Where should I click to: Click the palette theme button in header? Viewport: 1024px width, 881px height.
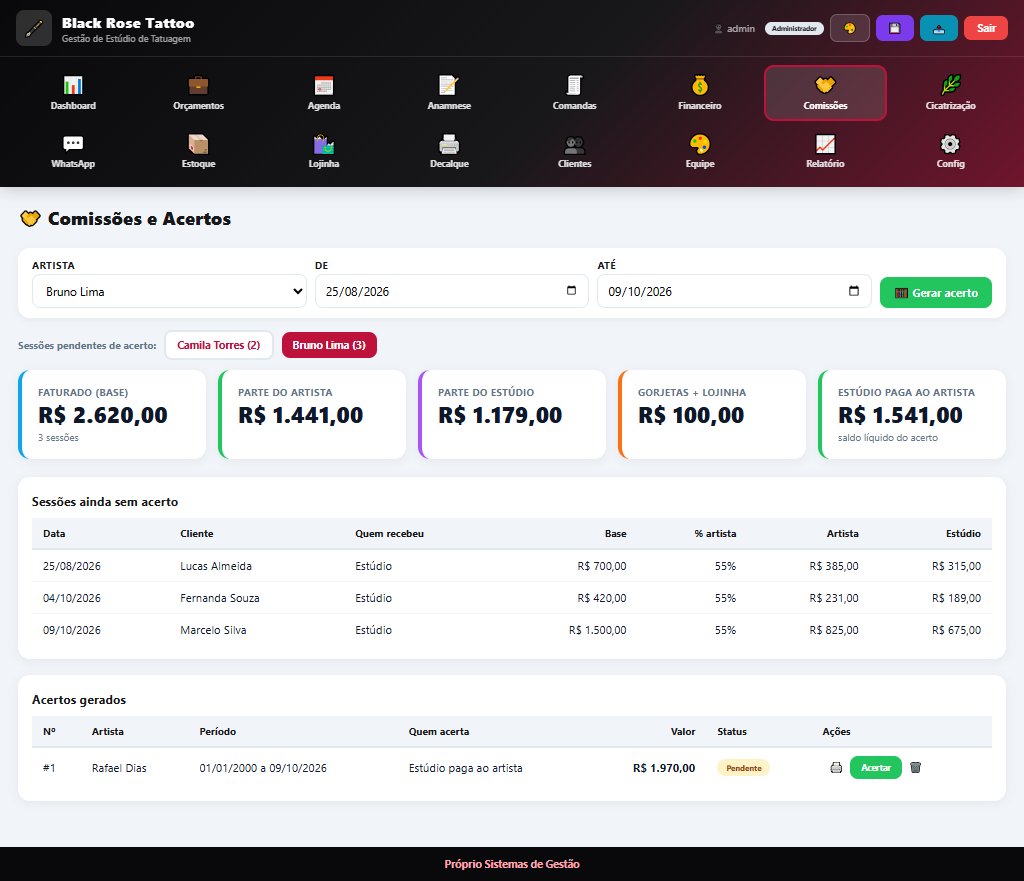(x=850, y=28)
